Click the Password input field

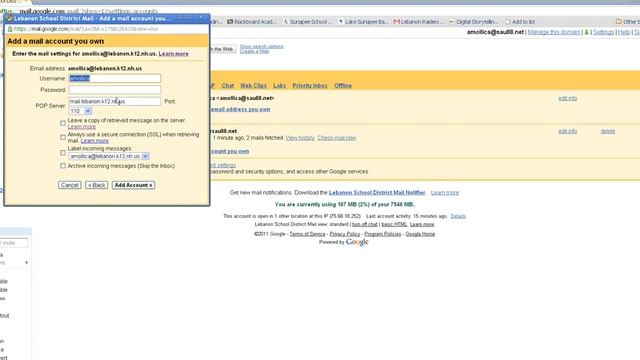click(x=114, y=90)
